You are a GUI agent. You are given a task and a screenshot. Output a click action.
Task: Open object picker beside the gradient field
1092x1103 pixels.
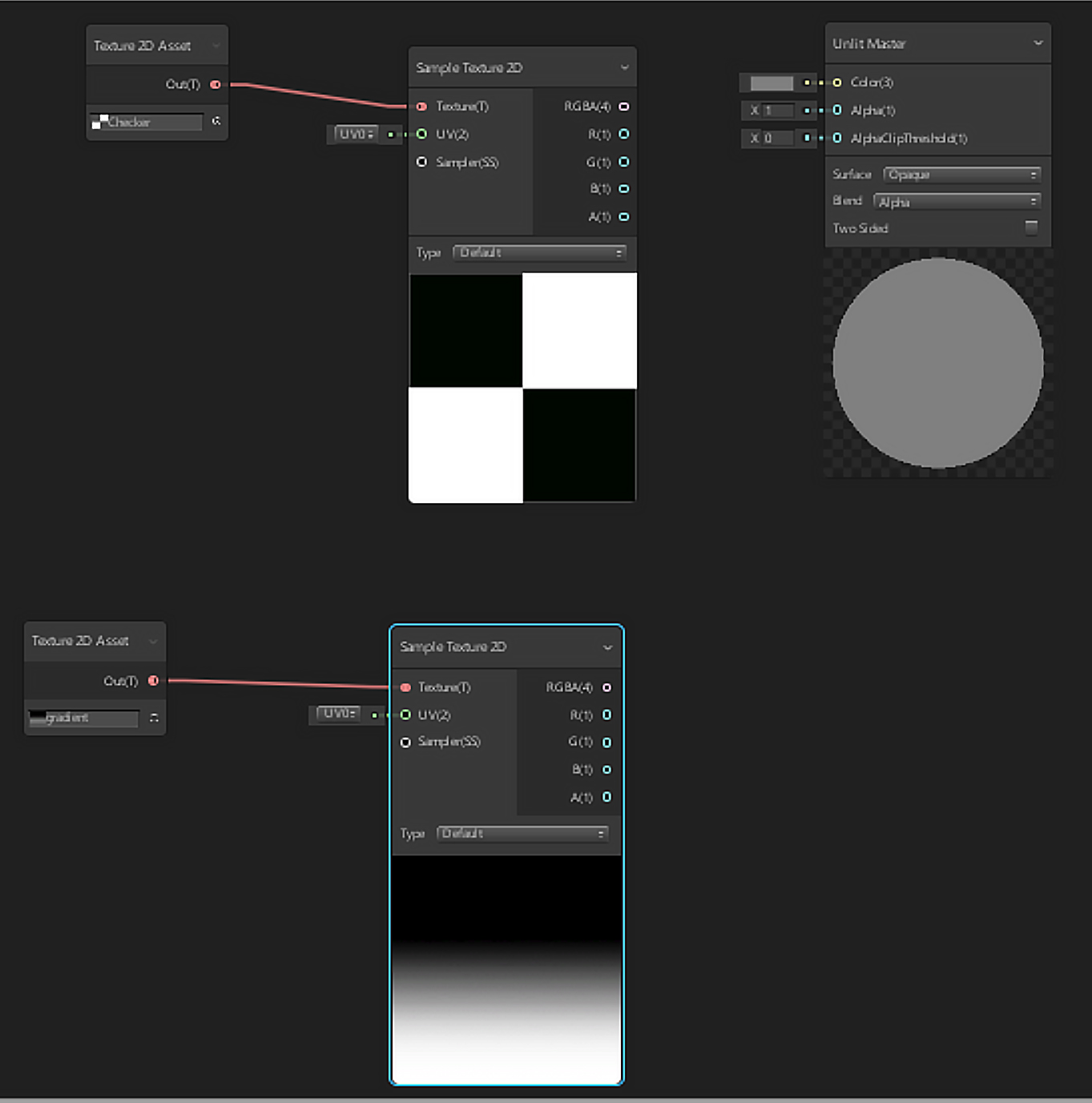(x=154, y=718)
